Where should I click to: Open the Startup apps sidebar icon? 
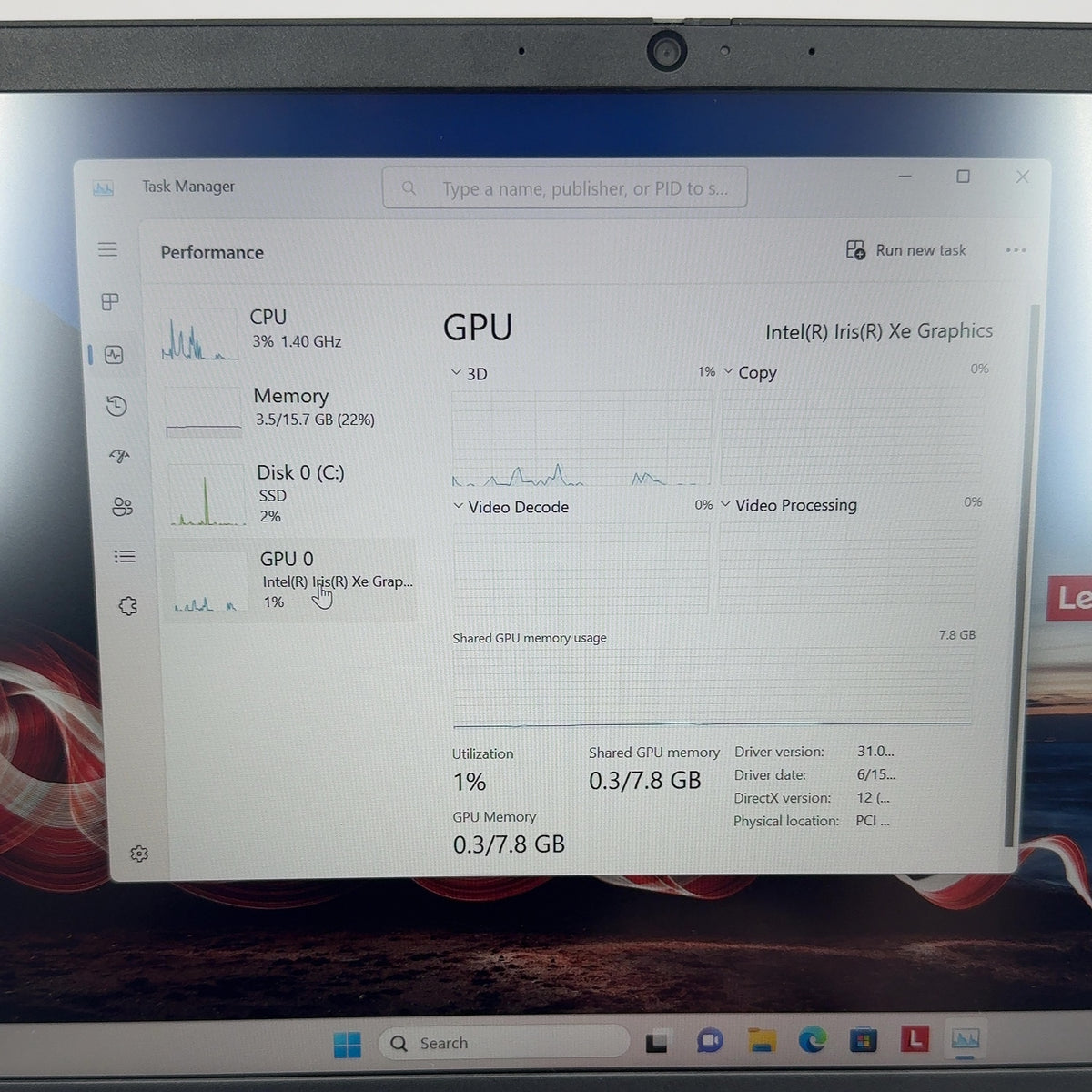[x=119, y=456]
